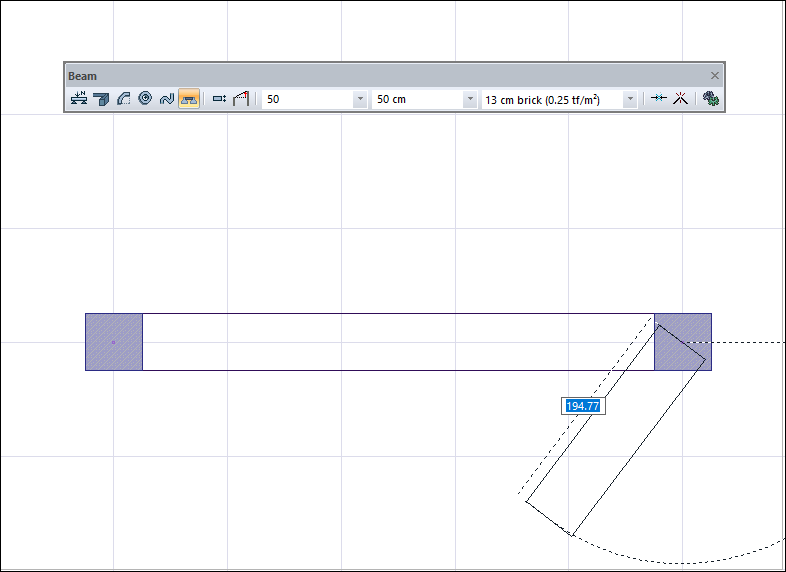Toggle the highlighted orange beam mode button

(x=189, y=99)
